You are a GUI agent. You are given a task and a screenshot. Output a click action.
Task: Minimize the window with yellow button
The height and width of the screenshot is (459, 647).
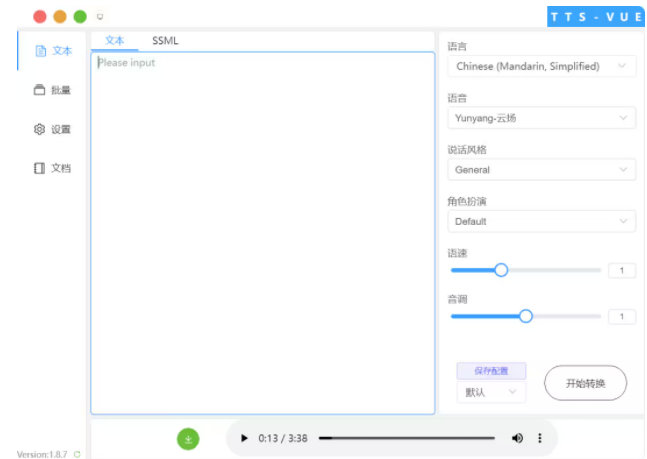click(x=60, y=17)
